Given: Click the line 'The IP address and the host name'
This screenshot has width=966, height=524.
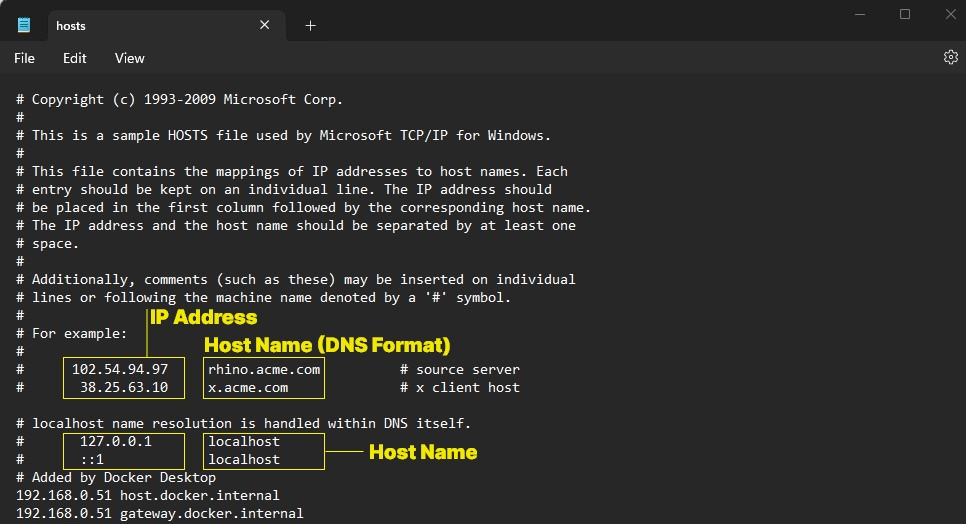Looking at the screenshot, I should [x=296, y=225].
